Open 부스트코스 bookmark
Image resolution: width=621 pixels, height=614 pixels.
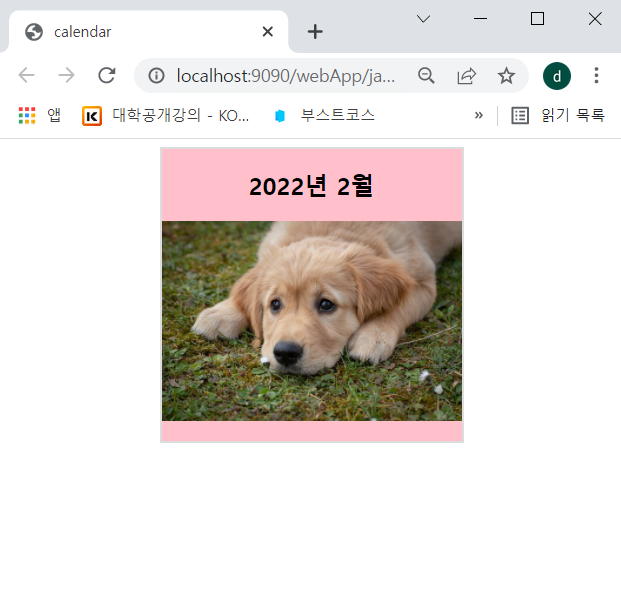tap(325, 115)
